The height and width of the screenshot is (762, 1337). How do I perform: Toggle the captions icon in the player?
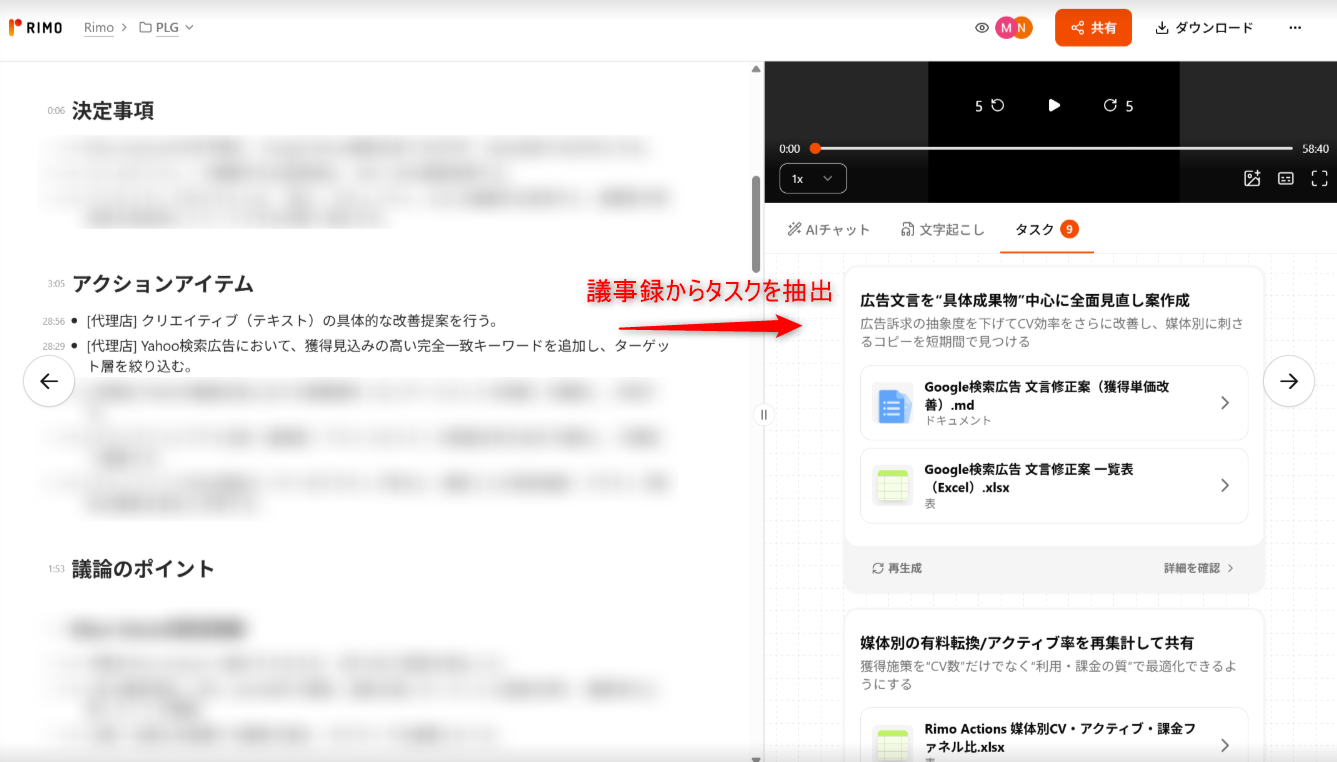1286,178
